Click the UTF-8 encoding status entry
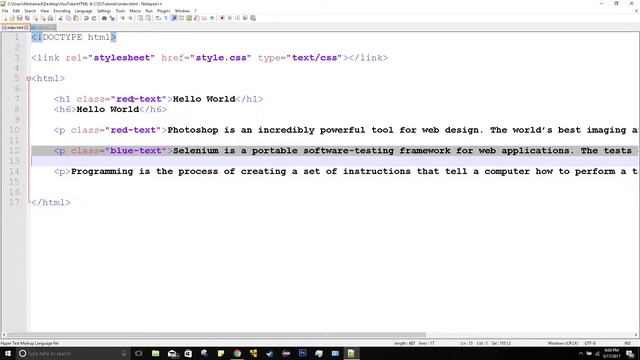Viewport: 640px width, 360px height. pos(590,343)
